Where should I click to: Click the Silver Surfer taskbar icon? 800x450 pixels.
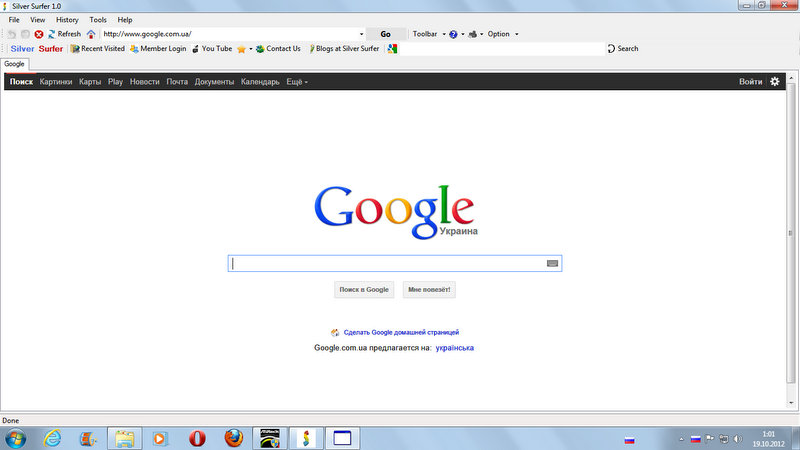(x=306, y=439)
